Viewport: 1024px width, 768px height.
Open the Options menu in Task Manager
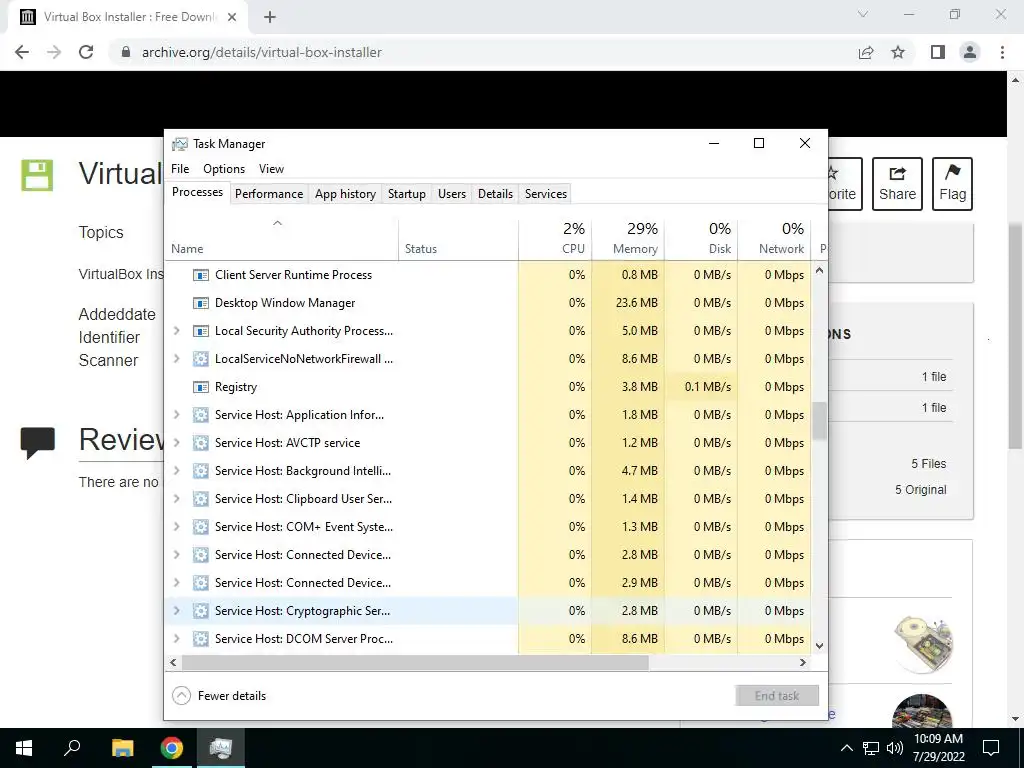pyautogui.click(x=224, y=169)
